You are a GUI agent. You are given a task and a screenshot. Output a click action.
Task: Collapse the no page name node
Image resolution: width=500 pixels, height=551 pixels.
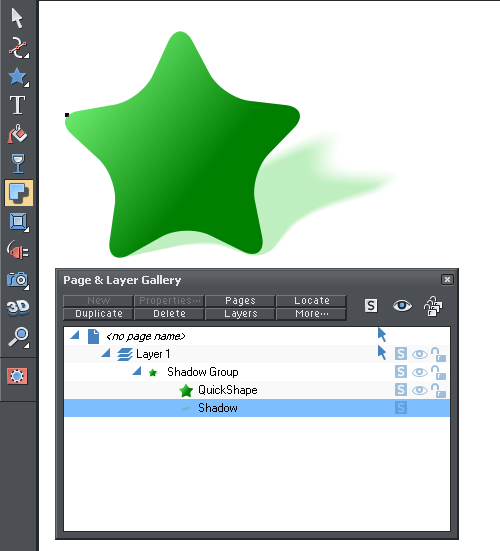click(x=74, y=335)
